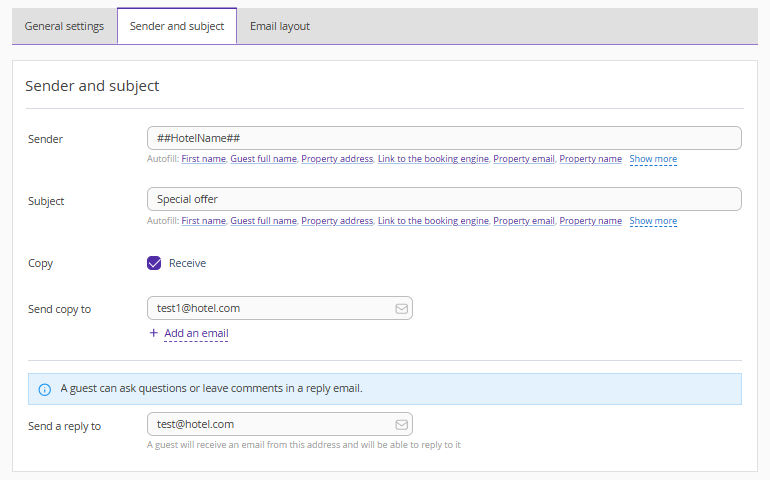The image size is (770, 480).
Task: Click into the Subject text field
Action: click(444, 199)
